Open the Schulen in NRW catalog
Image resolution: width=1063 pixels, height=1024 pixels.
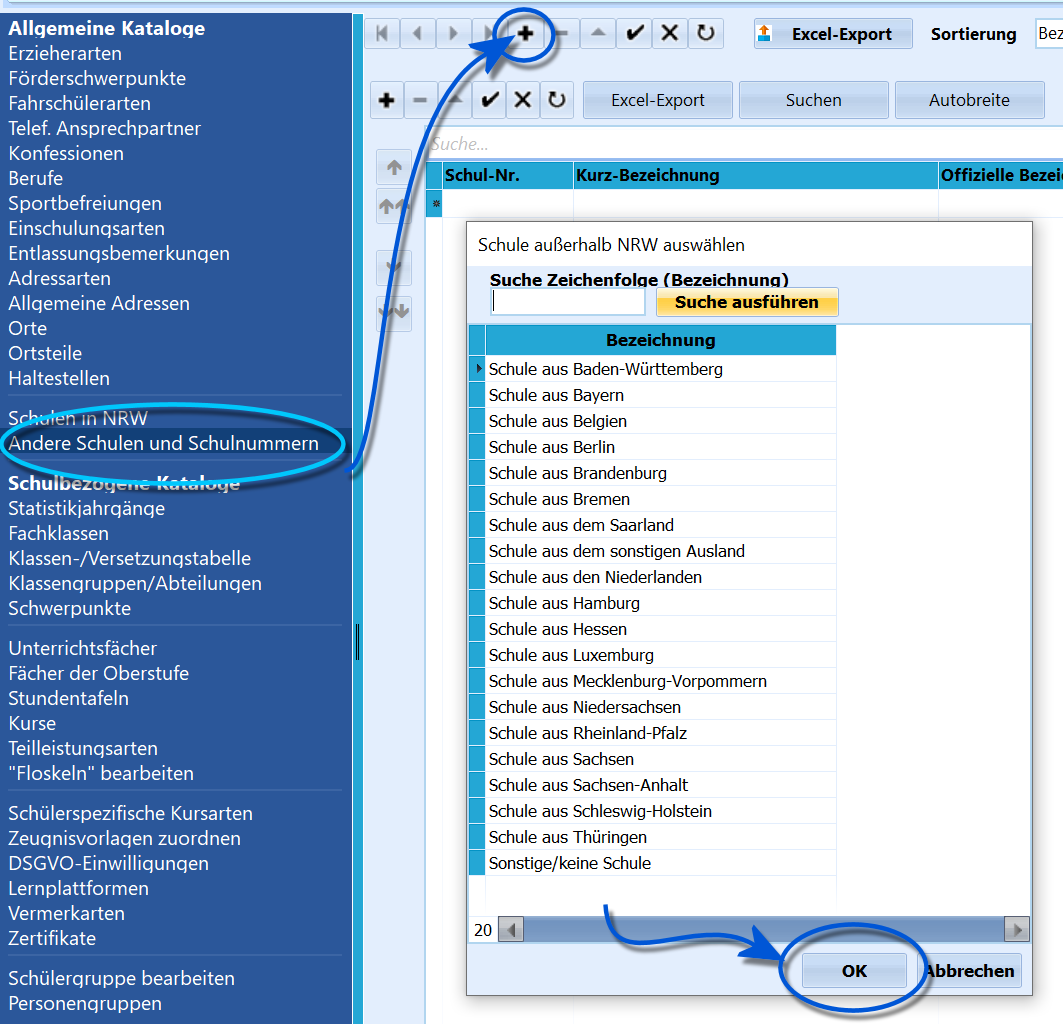pyautogui.click(x=78, y=418)
